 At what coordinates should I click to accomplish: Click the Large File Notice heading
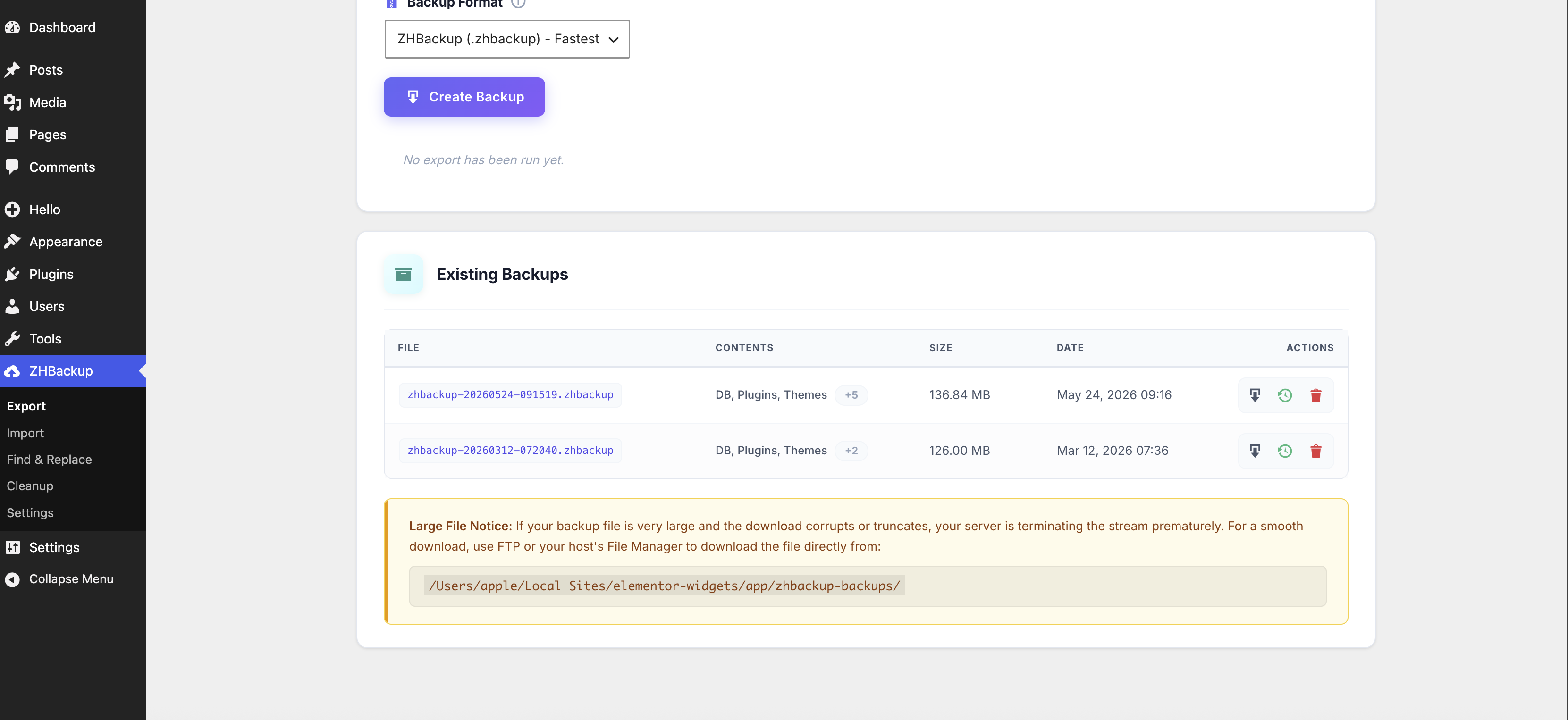[460, 526]
